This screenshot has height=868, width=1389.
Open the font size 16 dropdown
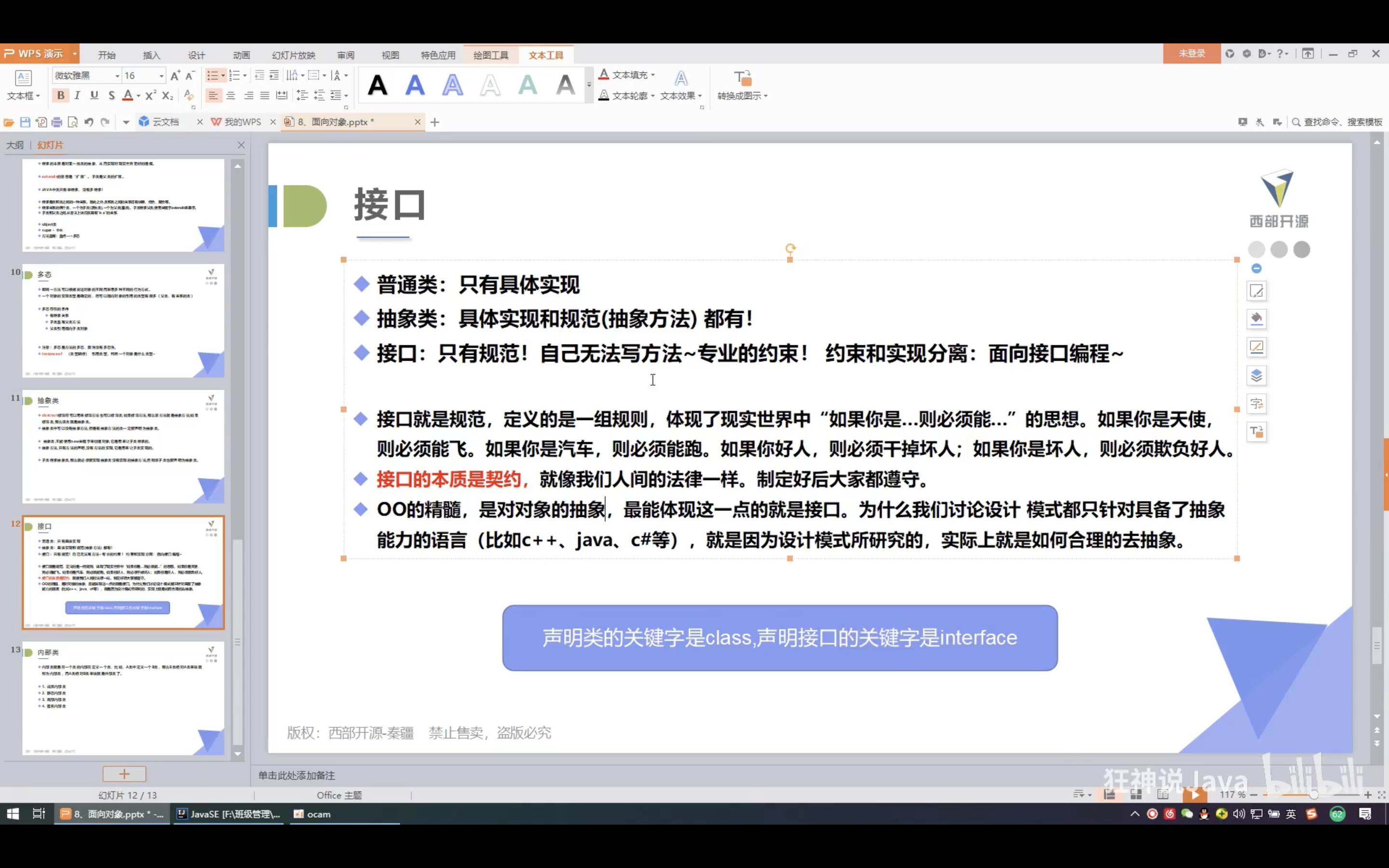161,75
